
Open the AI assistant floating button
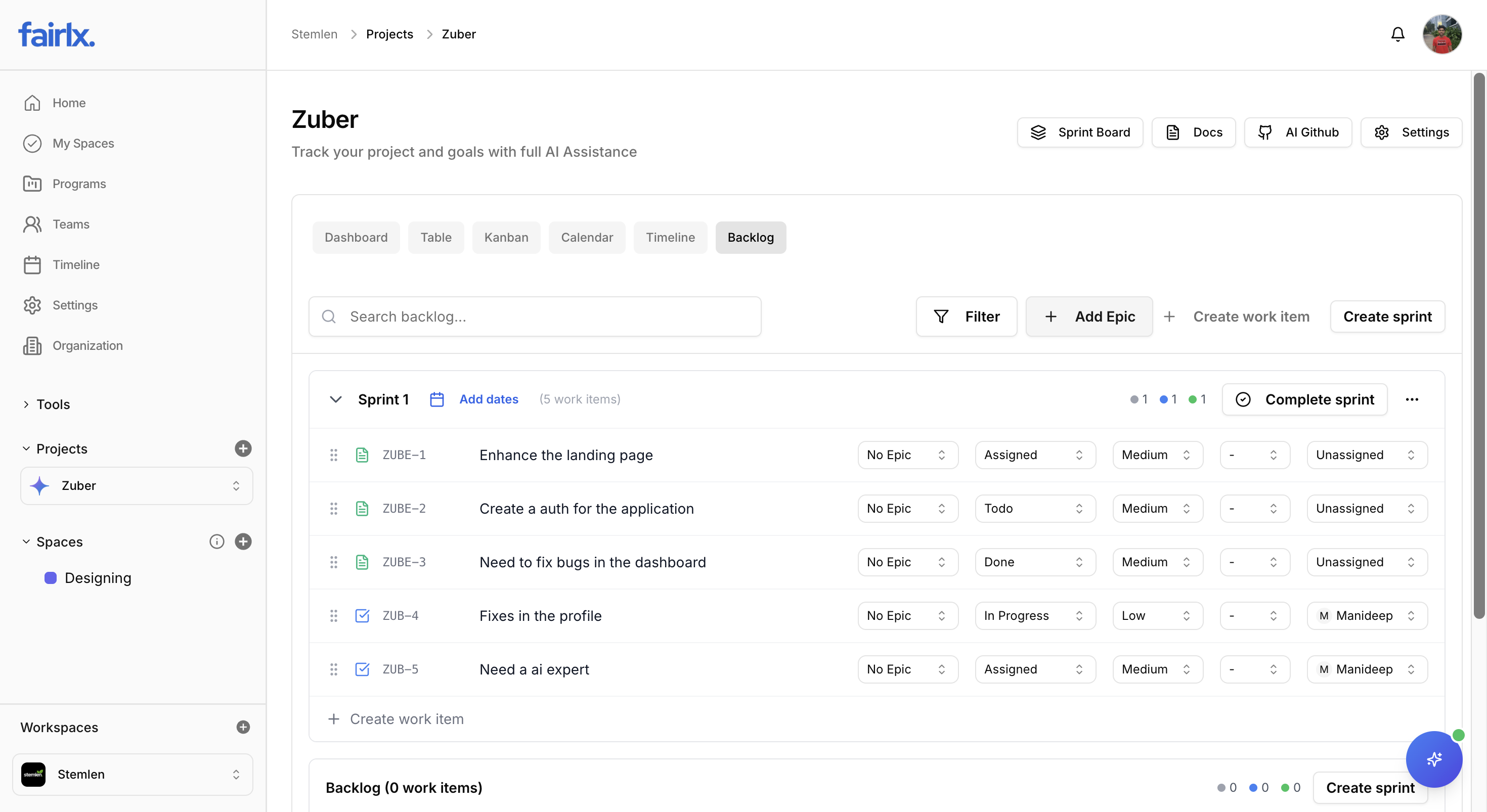[1434, 759]
